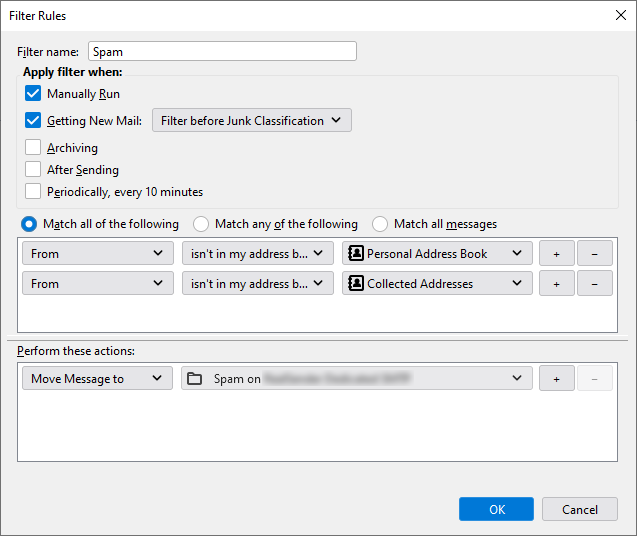
Task: Enable the Archiving checkbox
Action: pyautogui.click(x=34, y=148)
